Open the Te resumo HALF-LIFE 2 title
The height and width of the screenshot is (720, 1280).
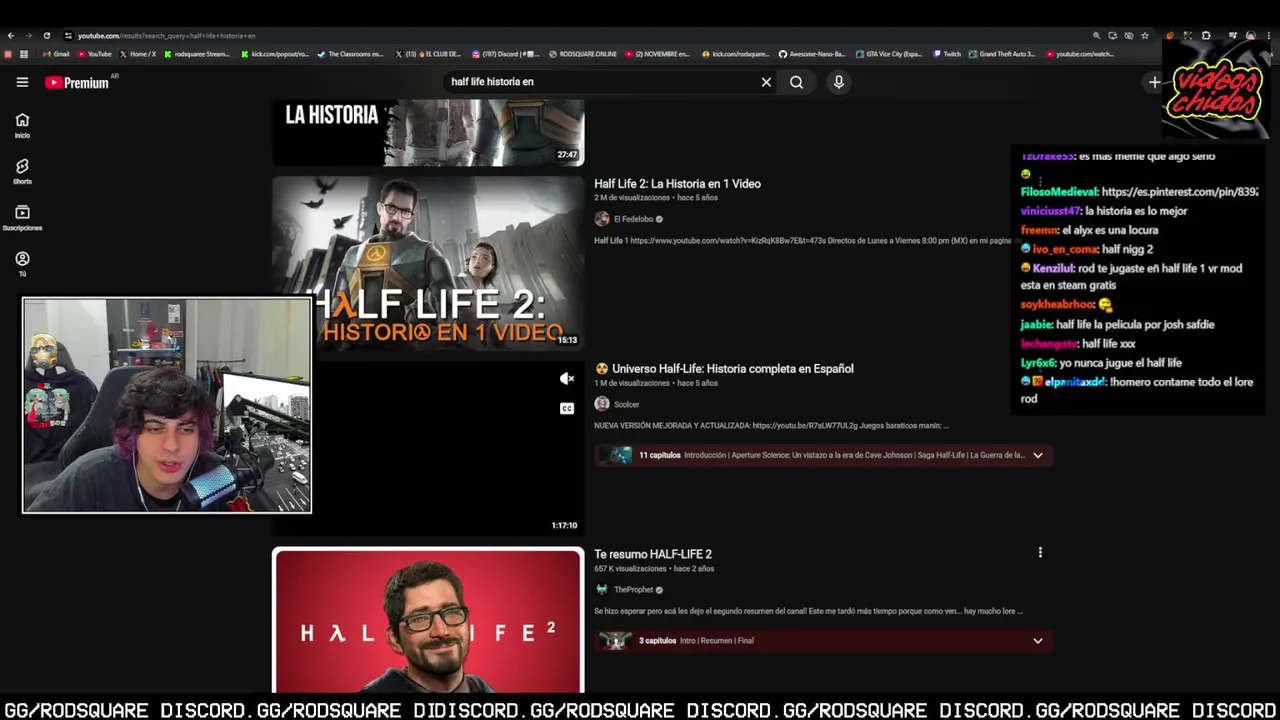tap(653, 554)
